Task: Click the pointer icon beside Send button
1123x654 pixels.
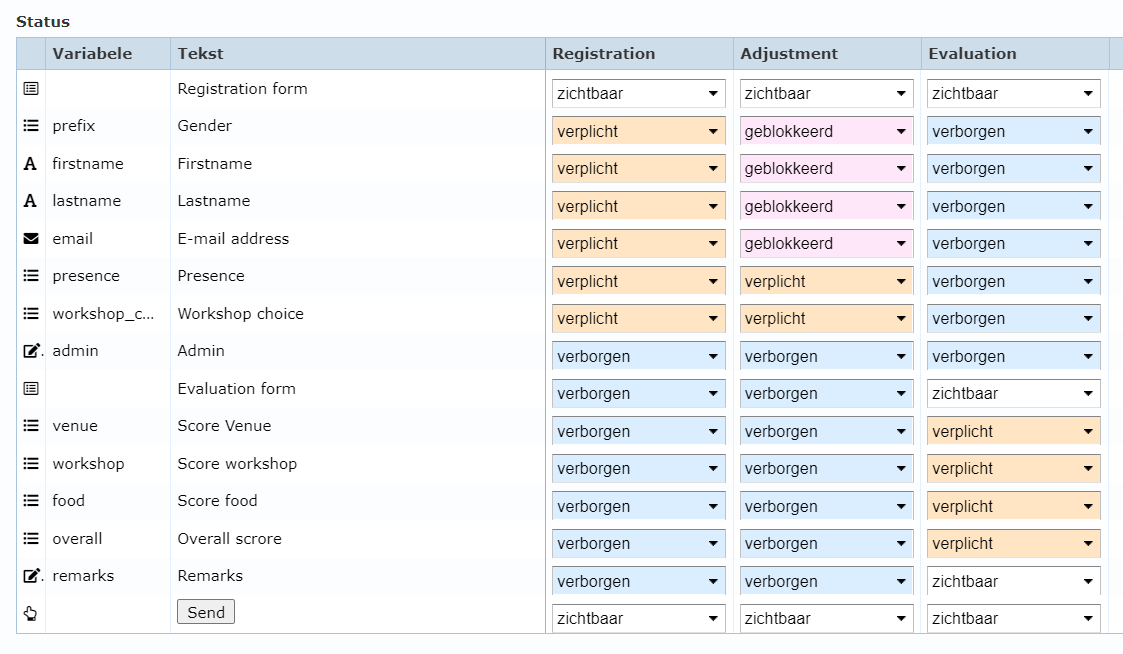Action: click(31, 613)
